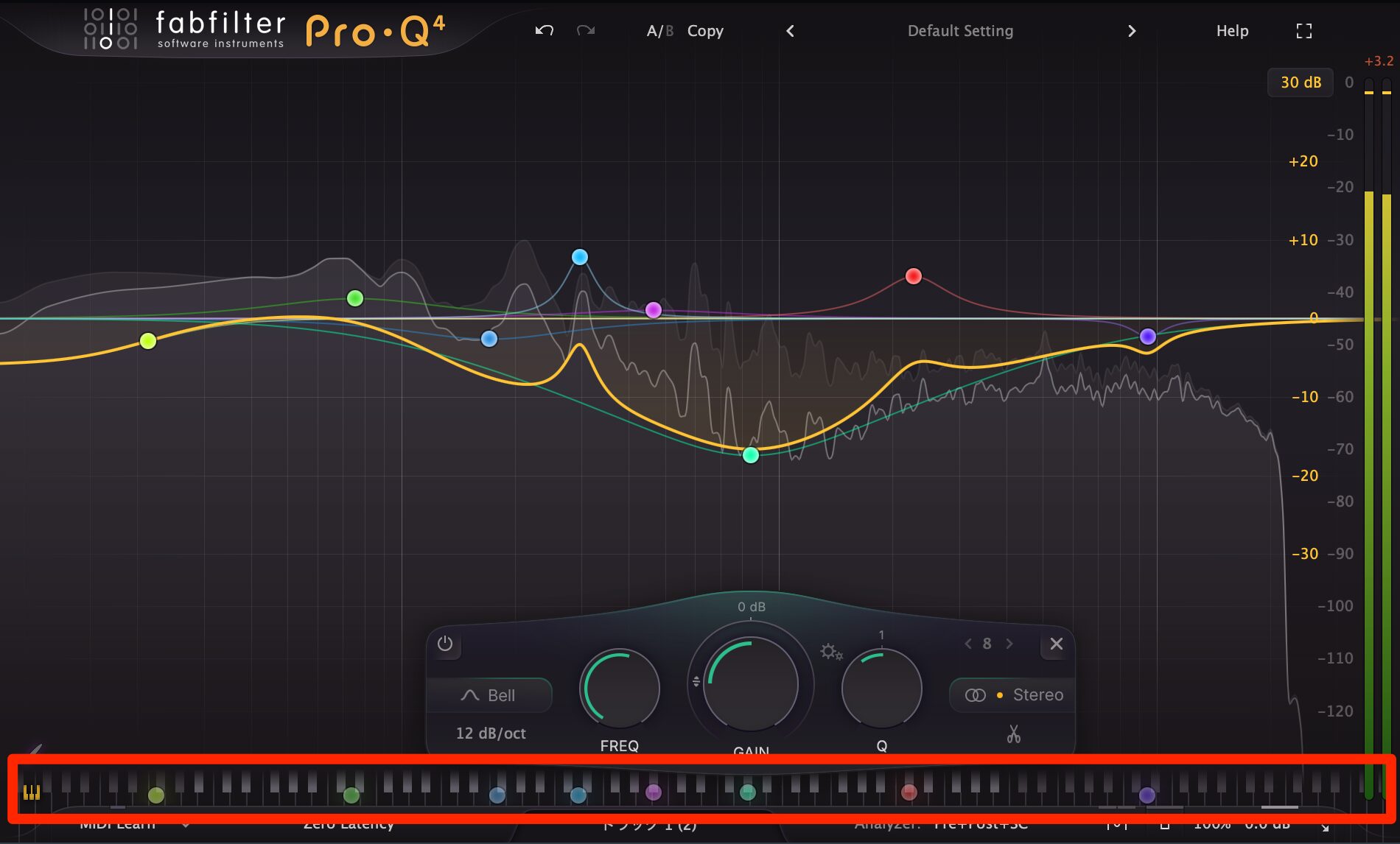The height and width of the screenshot is (844, 1400).
Task: Click the FabFilter logo icon
Action: coord(111,29)
